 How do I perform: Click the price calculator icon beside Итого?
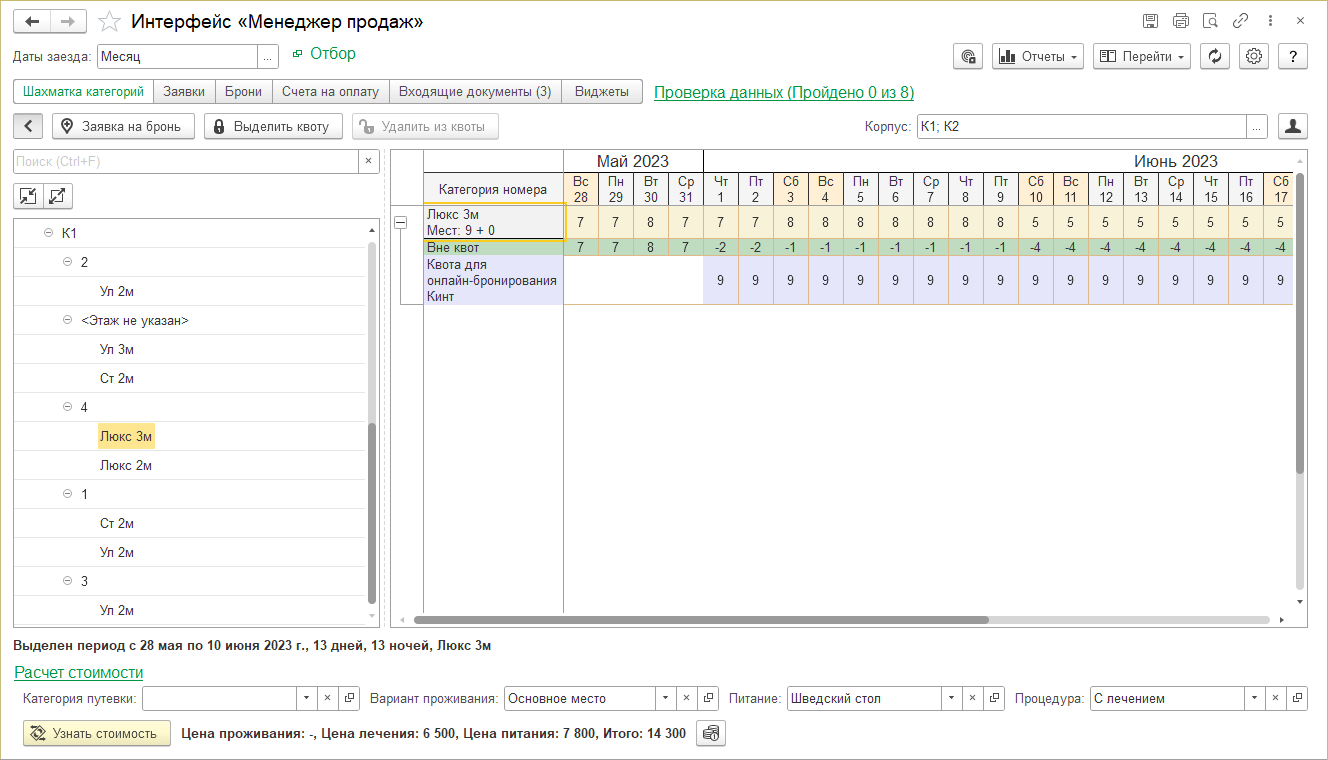click(x=711, y=734)
